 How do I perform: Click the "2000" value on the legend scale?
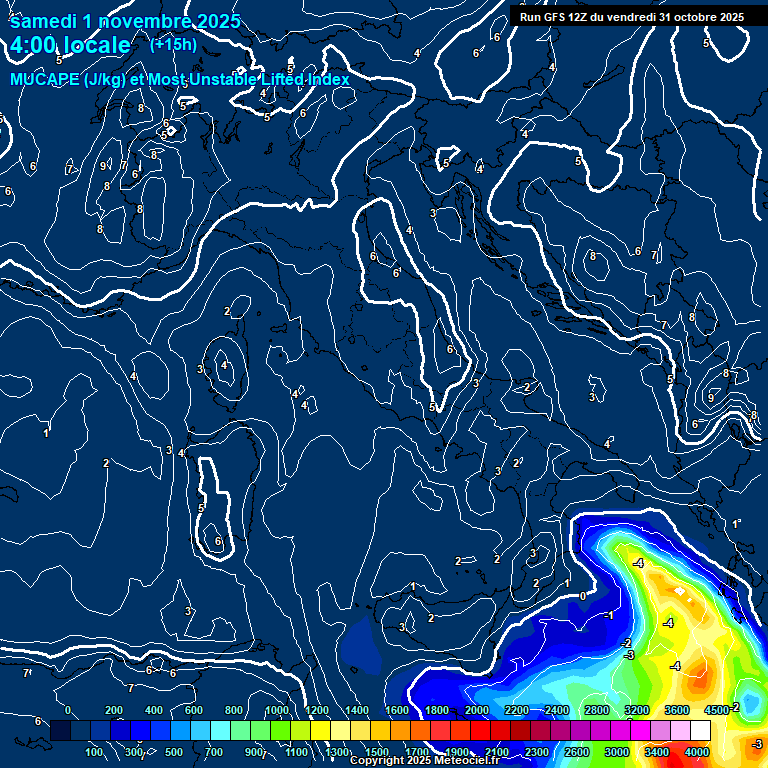(477, 710)
